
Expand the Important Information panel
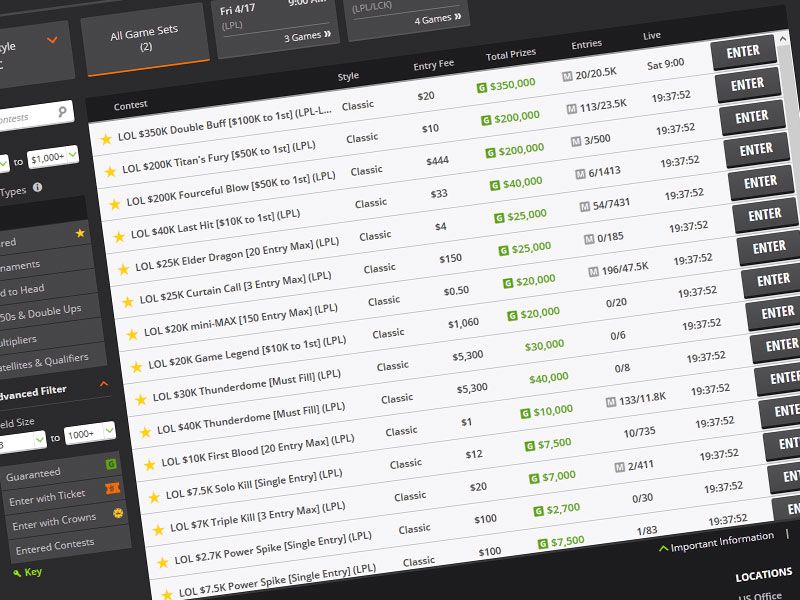716,542
